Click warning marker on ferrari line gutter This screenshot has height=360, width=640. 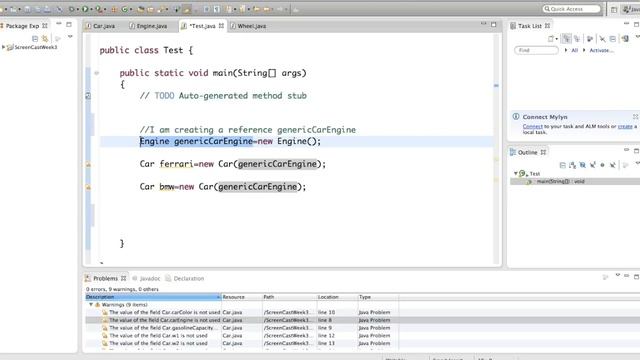88,164
